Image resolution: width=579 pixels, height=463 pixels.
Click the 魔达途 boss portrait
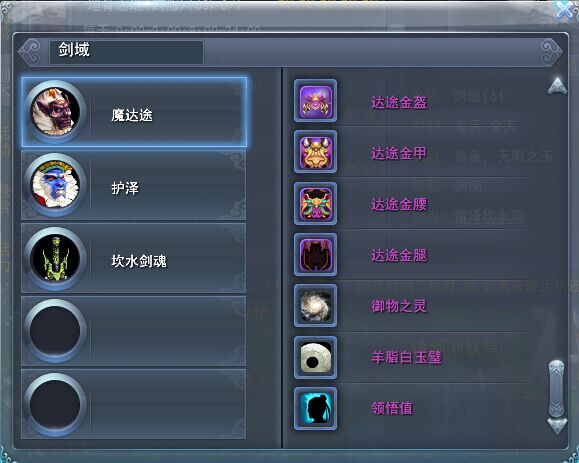55,112
